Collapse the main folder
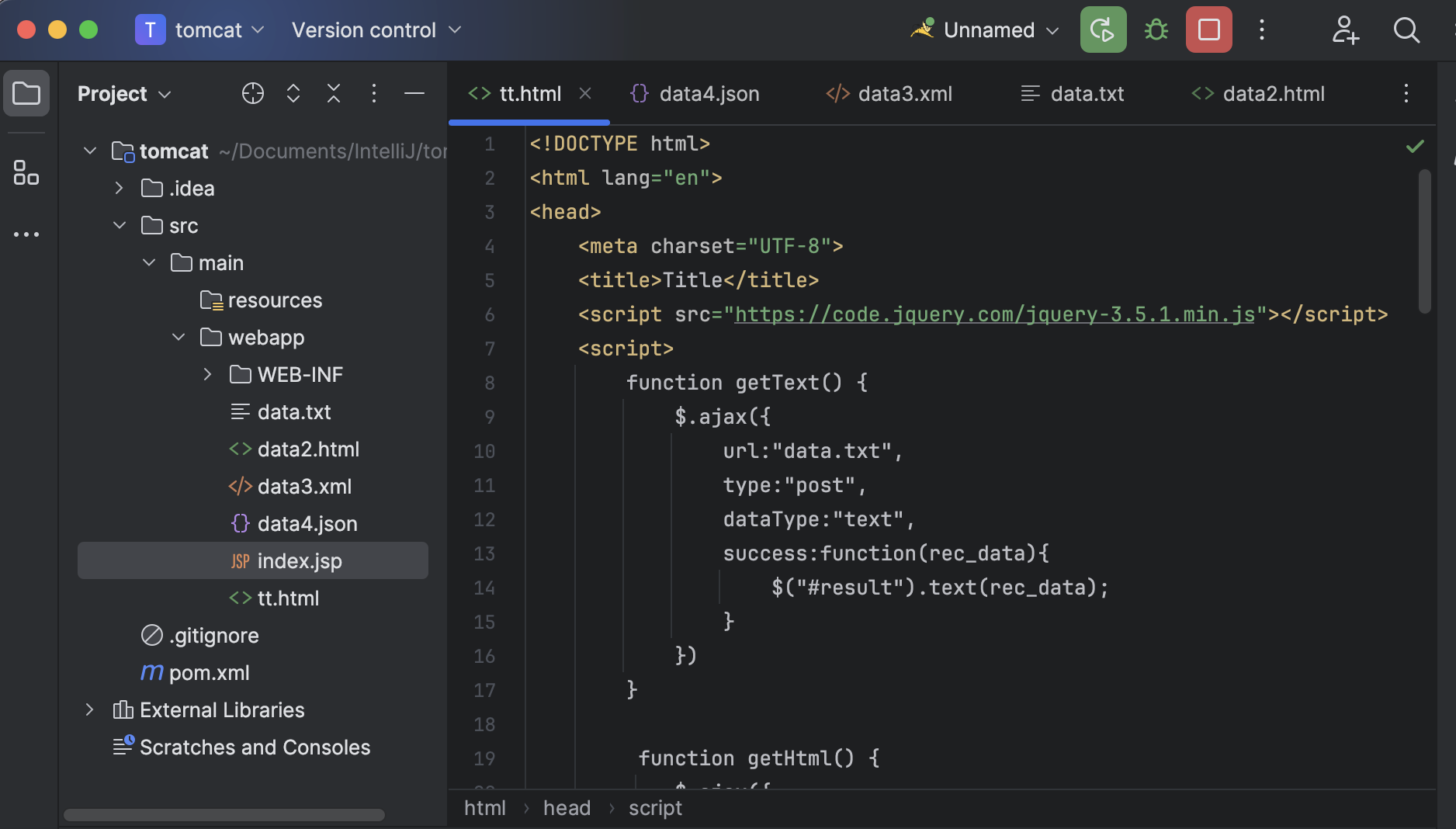 (149, 262)
